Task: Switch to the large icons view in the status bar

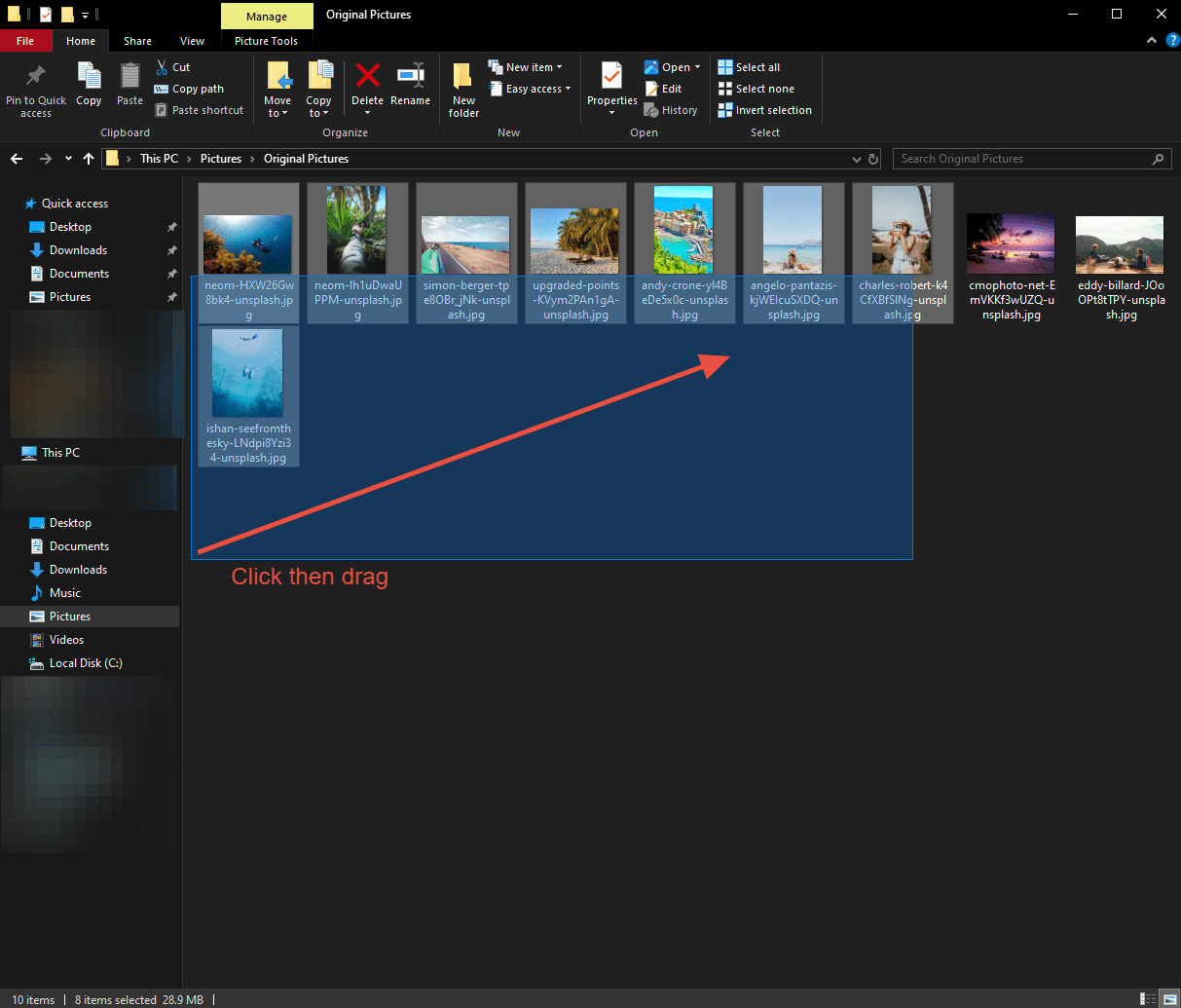Action: click(1169, 999)
